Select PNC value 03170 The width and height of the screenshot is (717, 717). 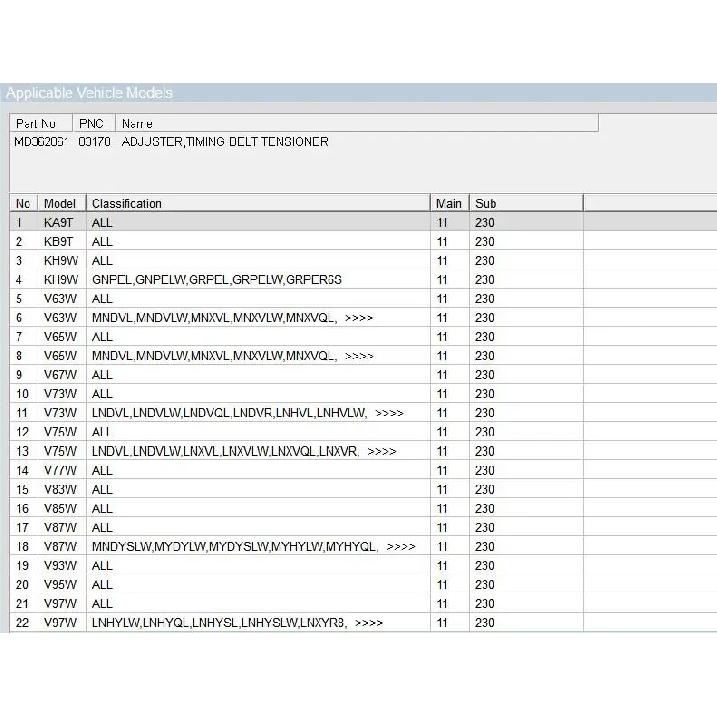95,142
